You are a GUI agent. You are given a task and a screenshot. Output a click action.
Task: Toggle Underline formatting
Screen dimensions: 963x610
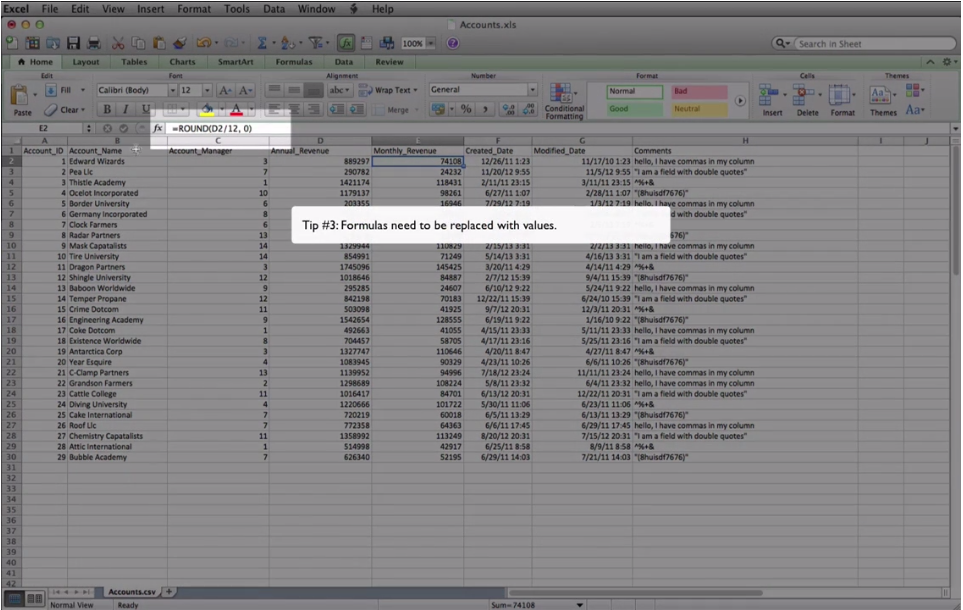(x=146, y=109)
